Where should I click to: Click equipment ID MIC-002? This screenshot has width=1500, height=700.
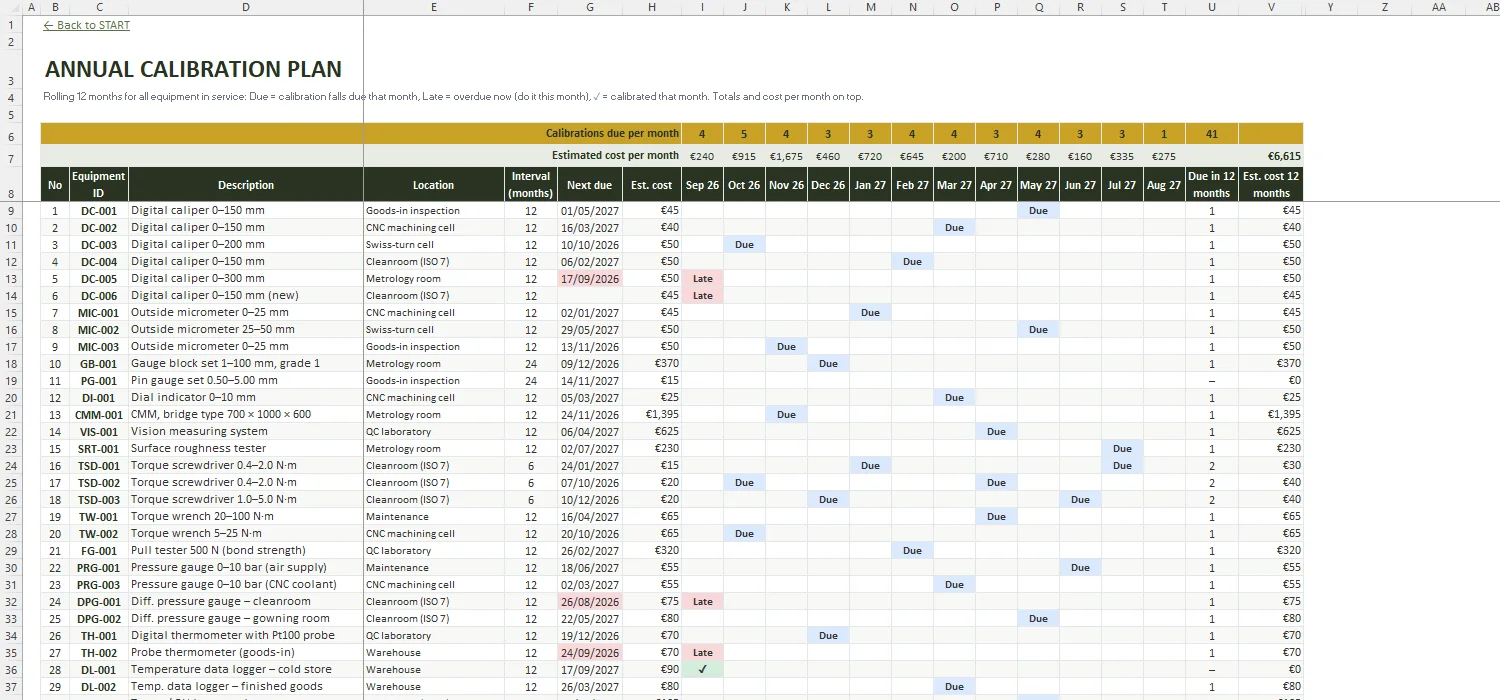coord(99,329)
